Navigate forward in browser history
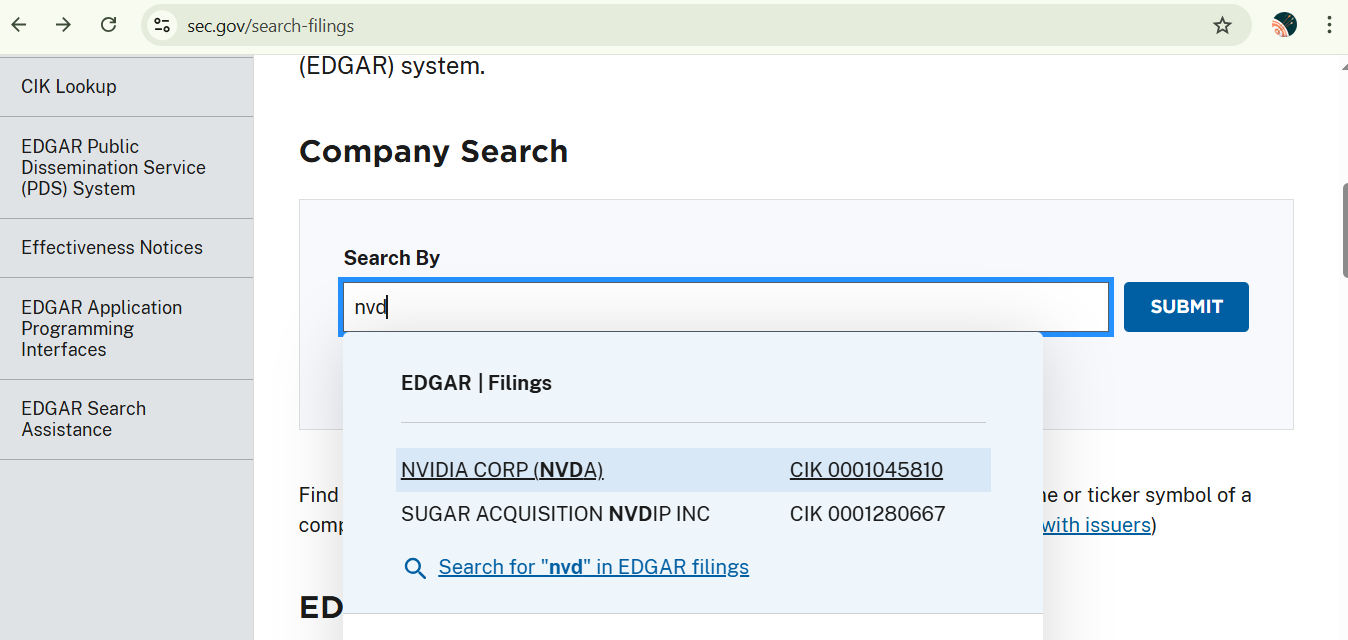The width and height of the screenshot is (1348, 640). [63, 24]
